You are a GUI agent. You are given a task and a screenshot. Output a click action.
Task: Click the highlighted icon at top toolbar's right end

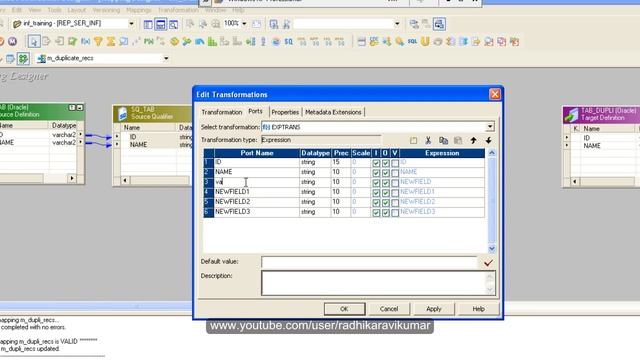(x=439, y=24)
